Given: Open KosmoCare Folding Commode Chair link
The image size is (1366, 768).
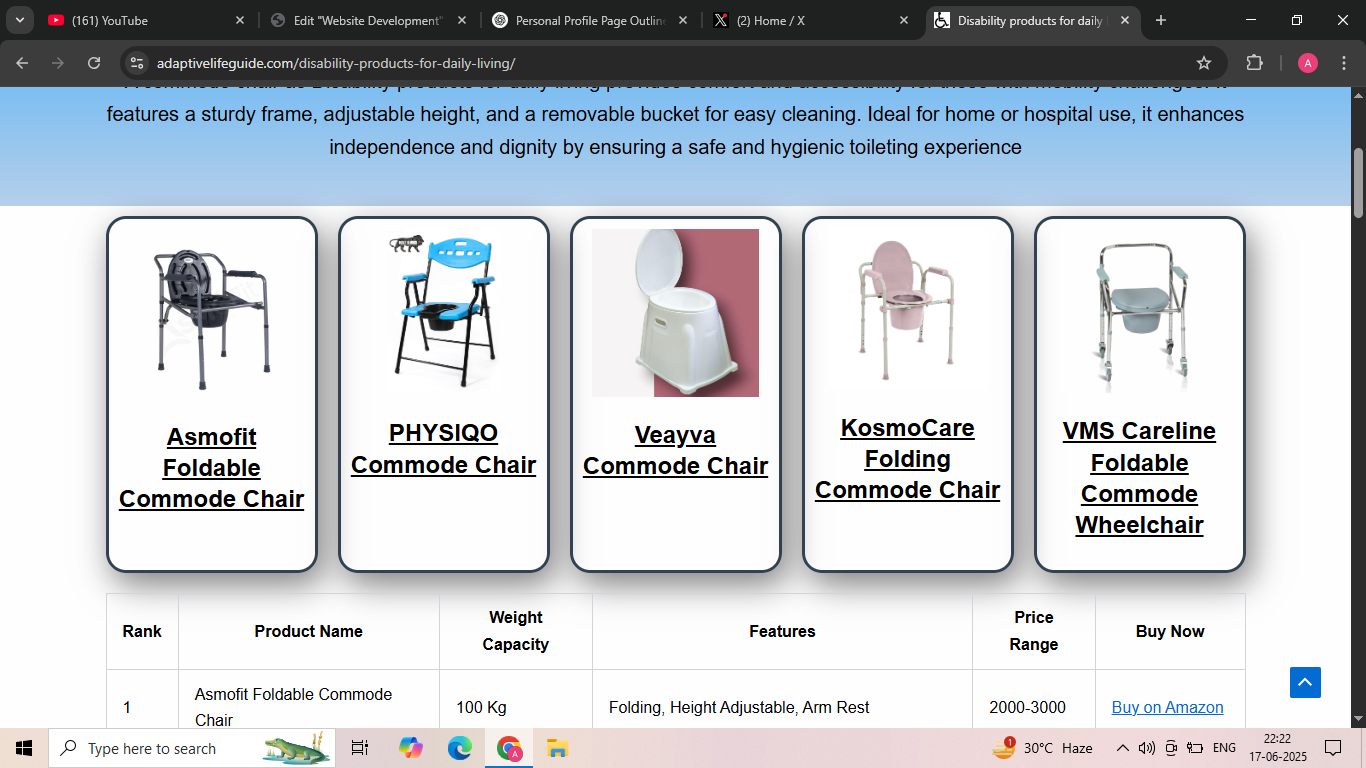Looking at the screenshot, I should 907,459.
